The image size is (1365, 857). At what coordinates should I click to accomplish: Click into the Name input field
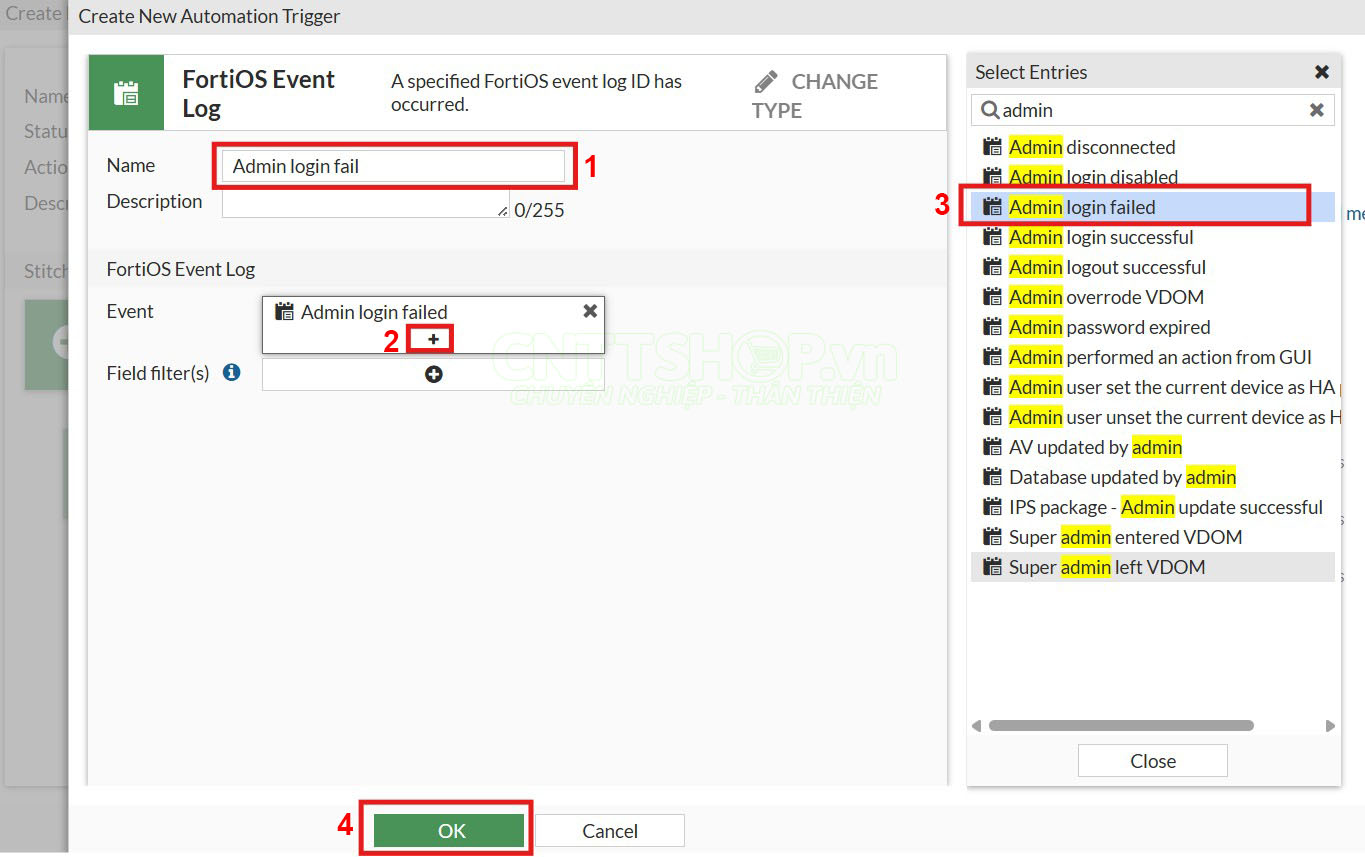[x=393, y=166]
